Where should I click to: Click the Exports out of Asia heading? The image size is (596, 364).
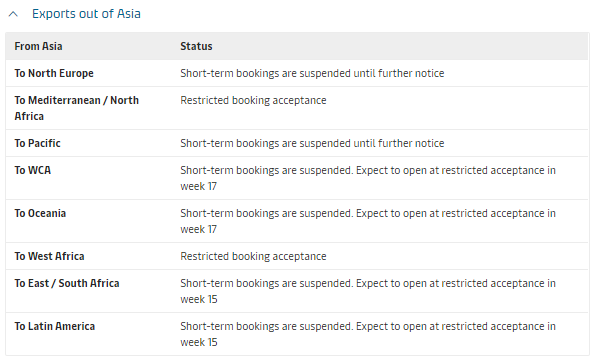coord(86,14)
